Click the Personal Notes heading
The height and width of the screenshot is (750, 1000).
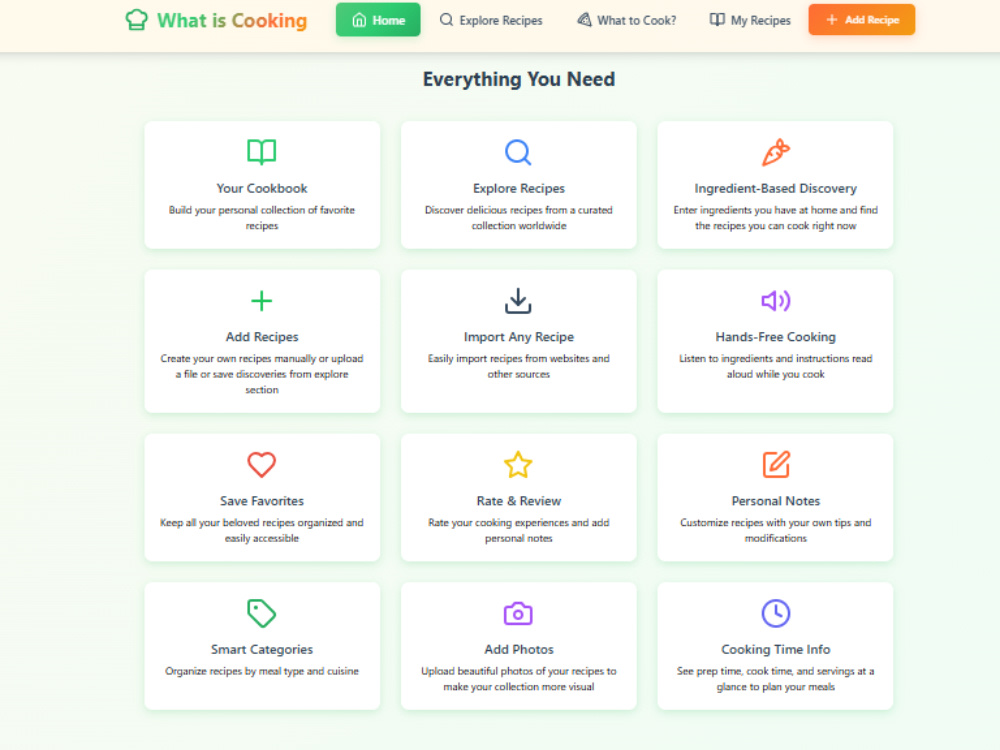(x=776, y=501)
